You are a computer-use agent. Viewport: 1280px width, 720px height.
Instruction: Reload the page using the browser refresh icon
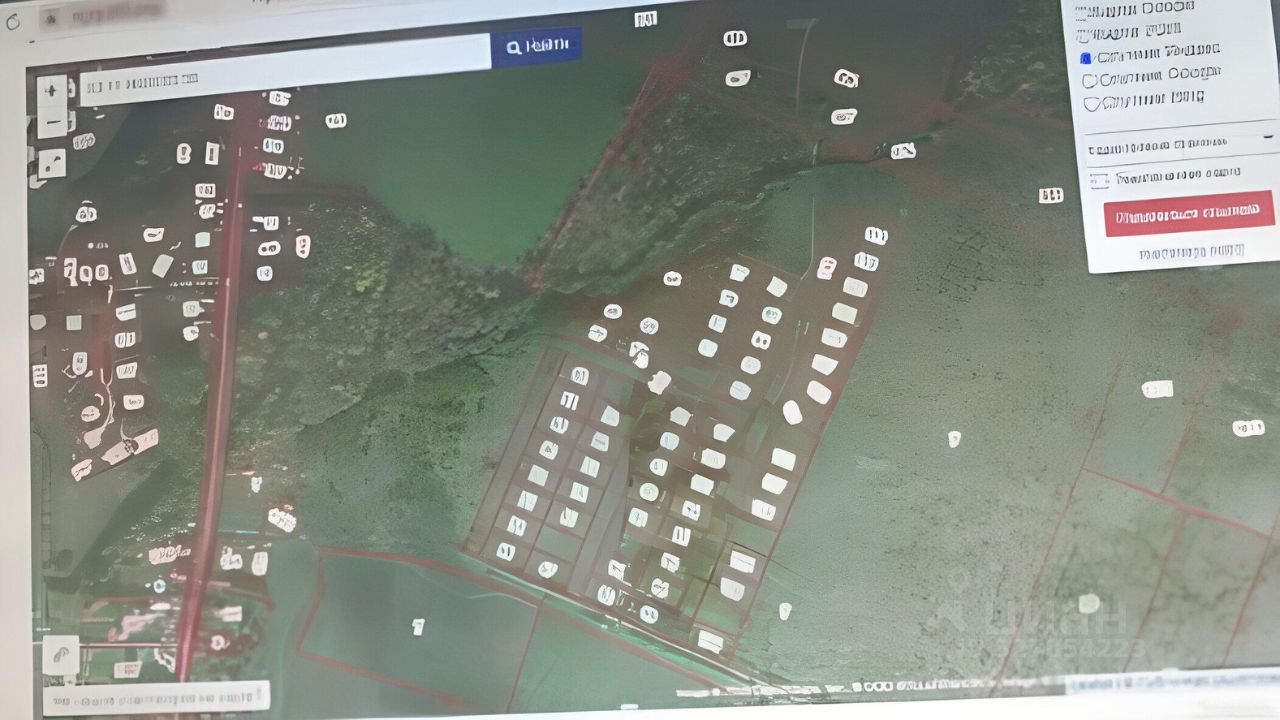[x=14, y=22]
